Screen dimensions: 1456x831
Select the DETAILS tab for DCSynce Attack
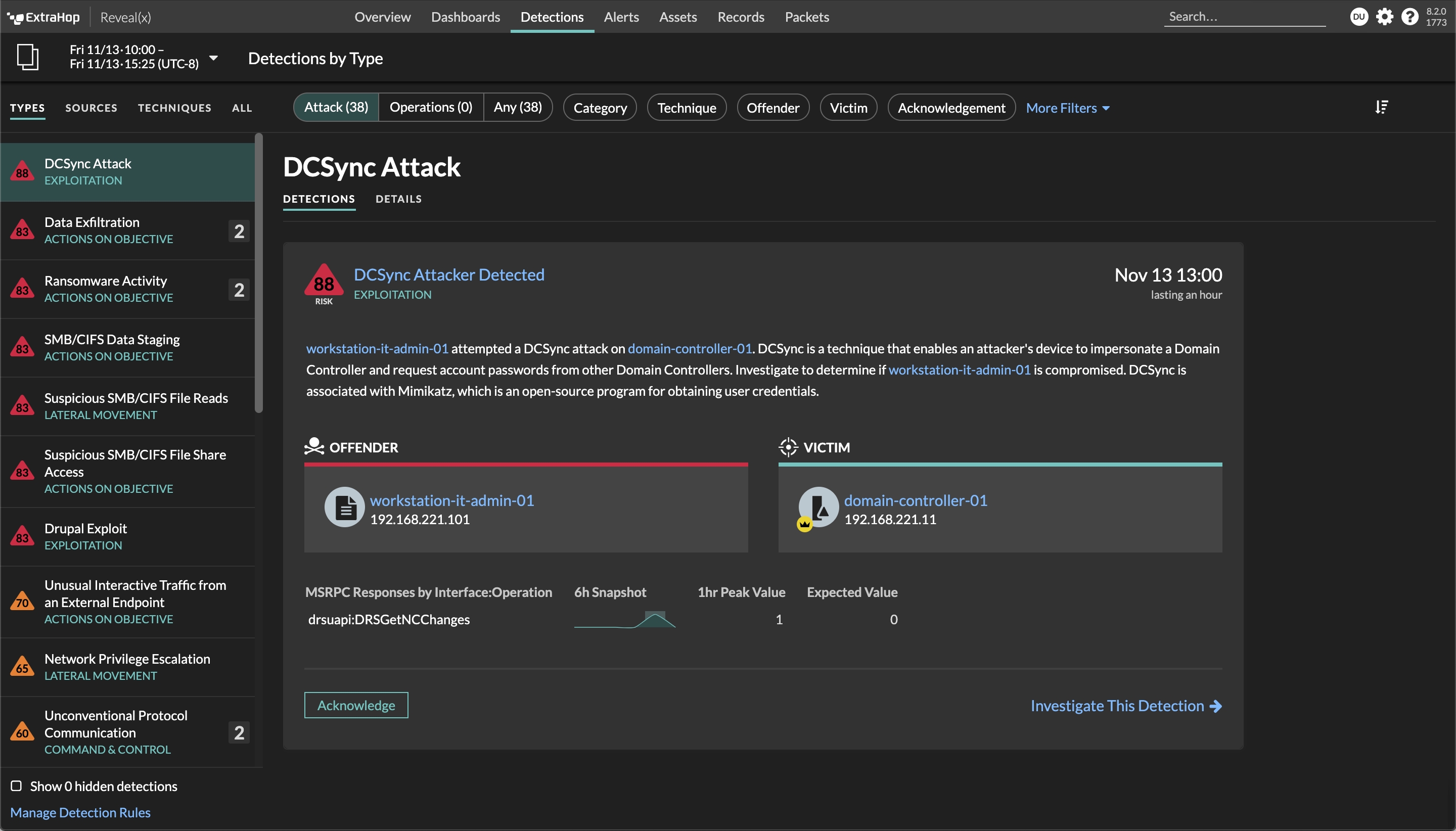399,199
